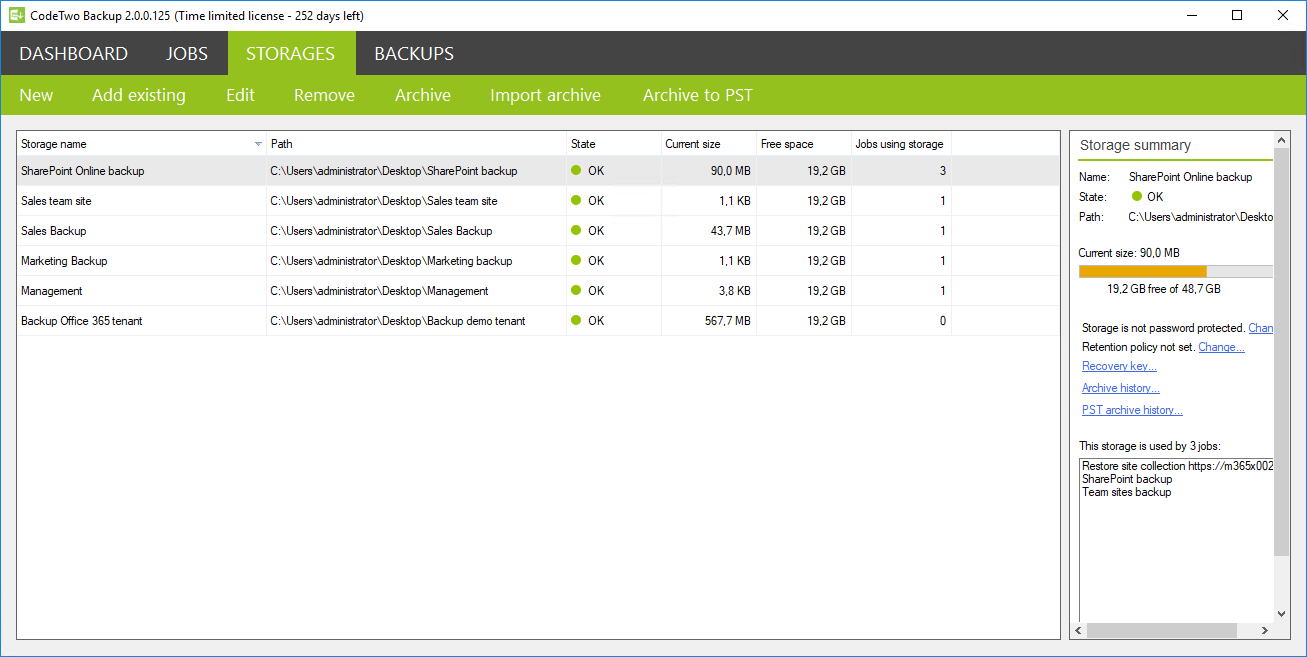Sort by Jobs using storage column header
The width and height of the screenshot is (1307, 657).
click(x=901, y=144)
